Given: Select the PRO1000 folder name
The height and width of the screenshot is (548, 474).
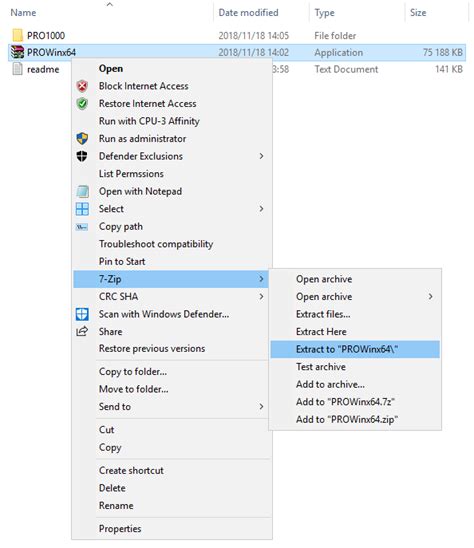Looking at the screenshot, I should [x=46, y=35].
